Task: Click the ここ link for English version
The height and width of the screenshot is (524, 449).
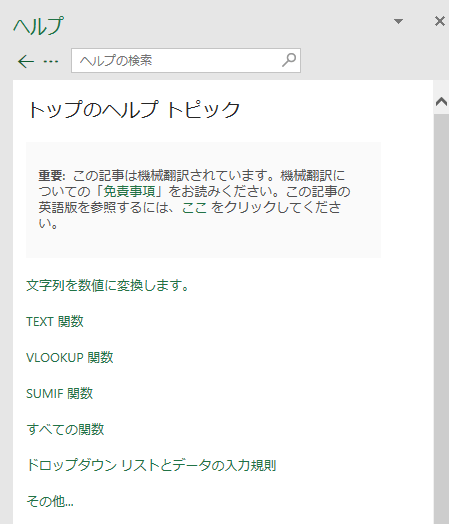Action: coord(194,207)
